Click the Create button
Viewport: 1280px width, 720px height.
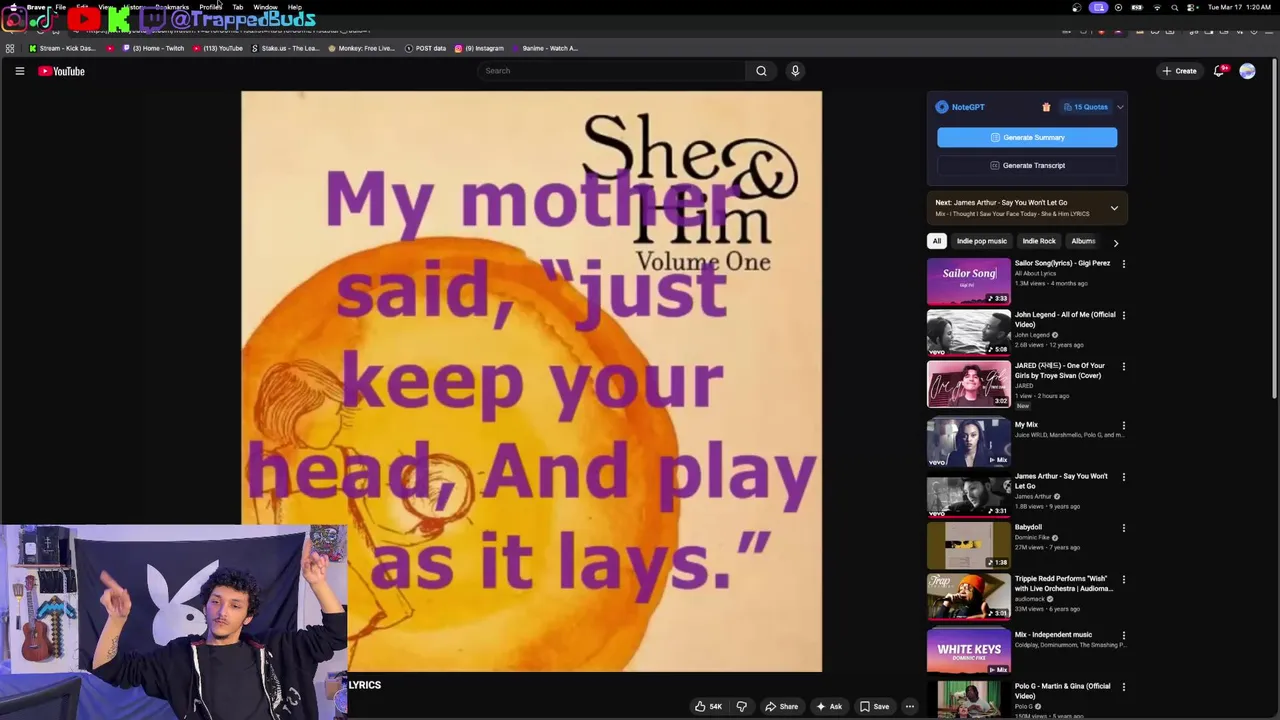pos(1179,71)
